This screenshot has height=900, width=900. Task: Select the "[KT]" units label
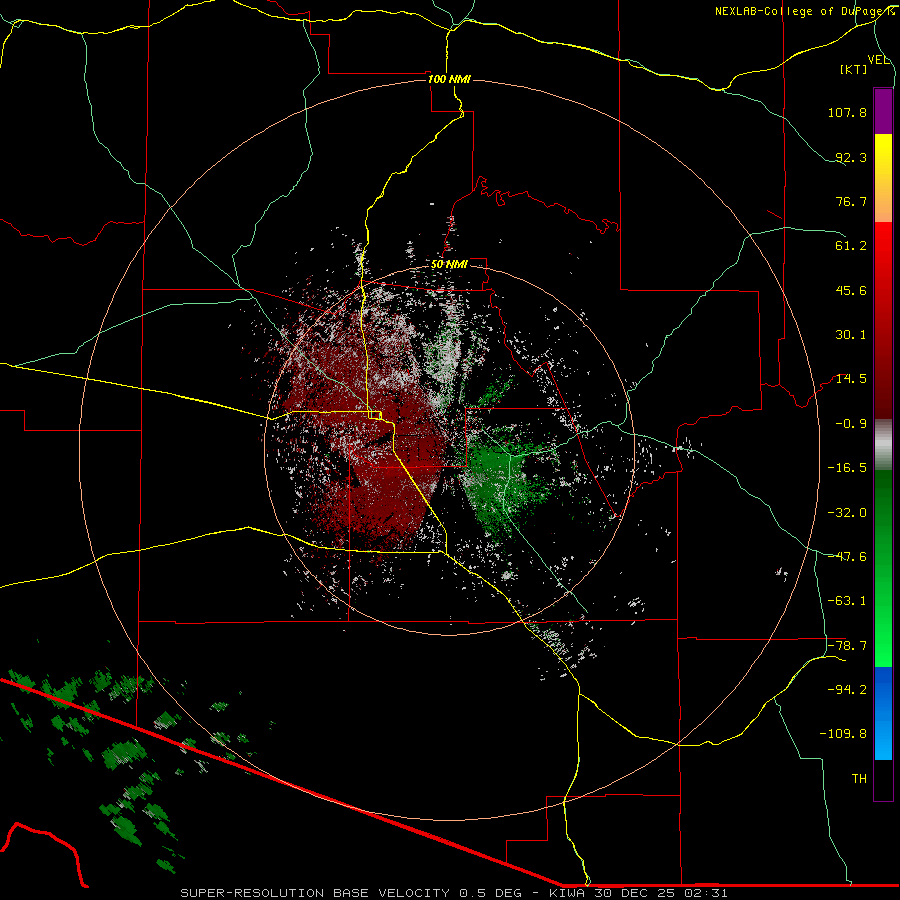point(854,69)
